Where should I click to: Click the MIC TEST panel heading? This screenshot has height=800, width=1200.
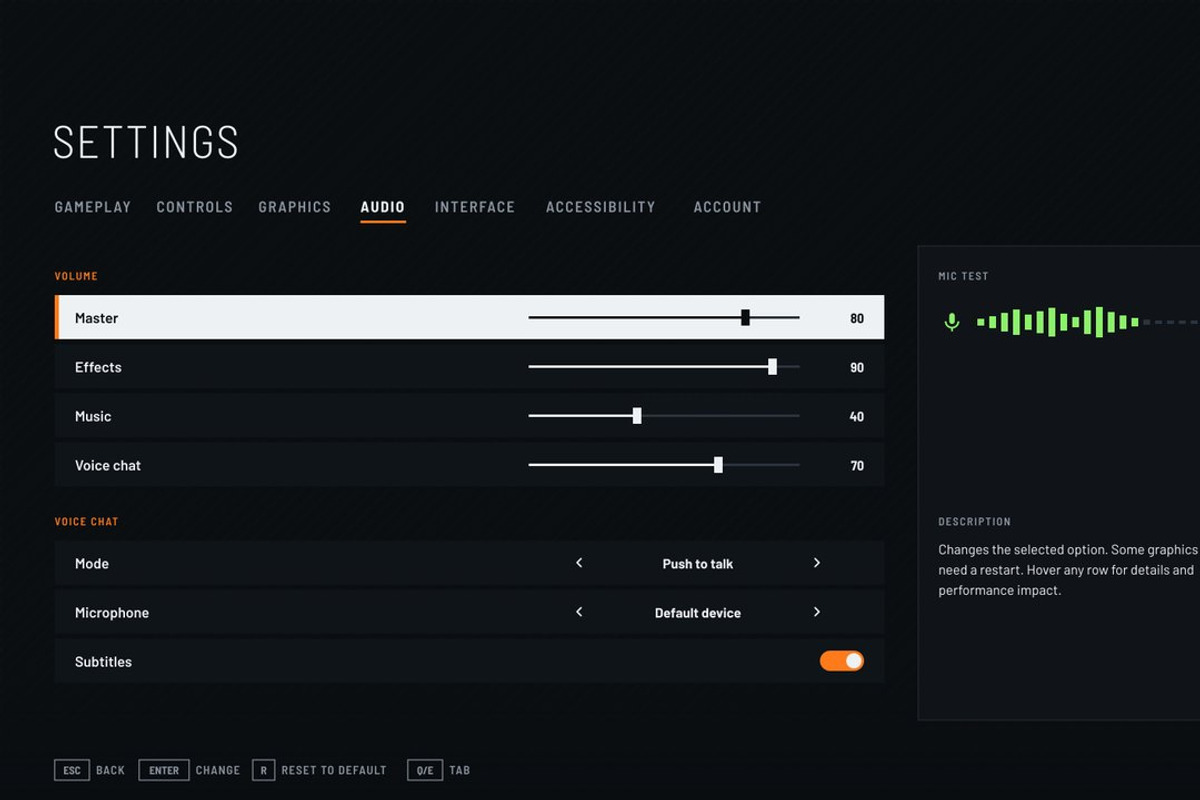963,276
